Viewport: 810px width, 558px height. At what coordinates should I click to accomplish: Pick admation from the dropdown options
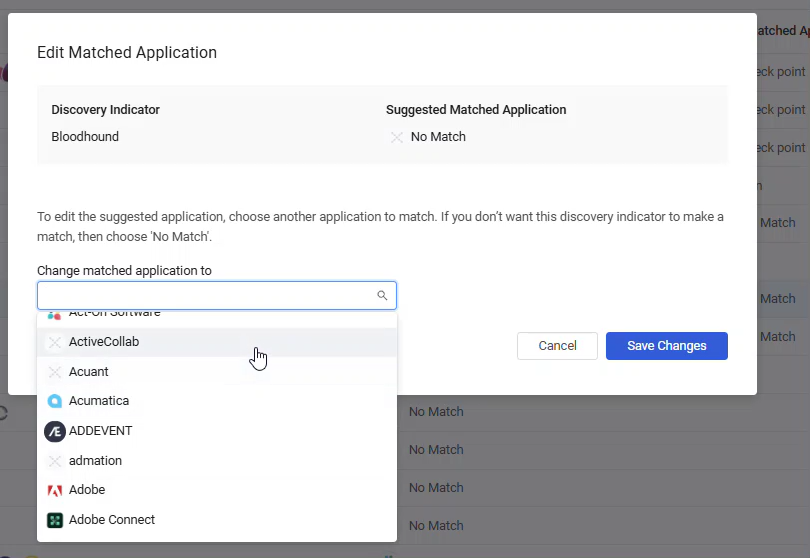pos(216,460)
